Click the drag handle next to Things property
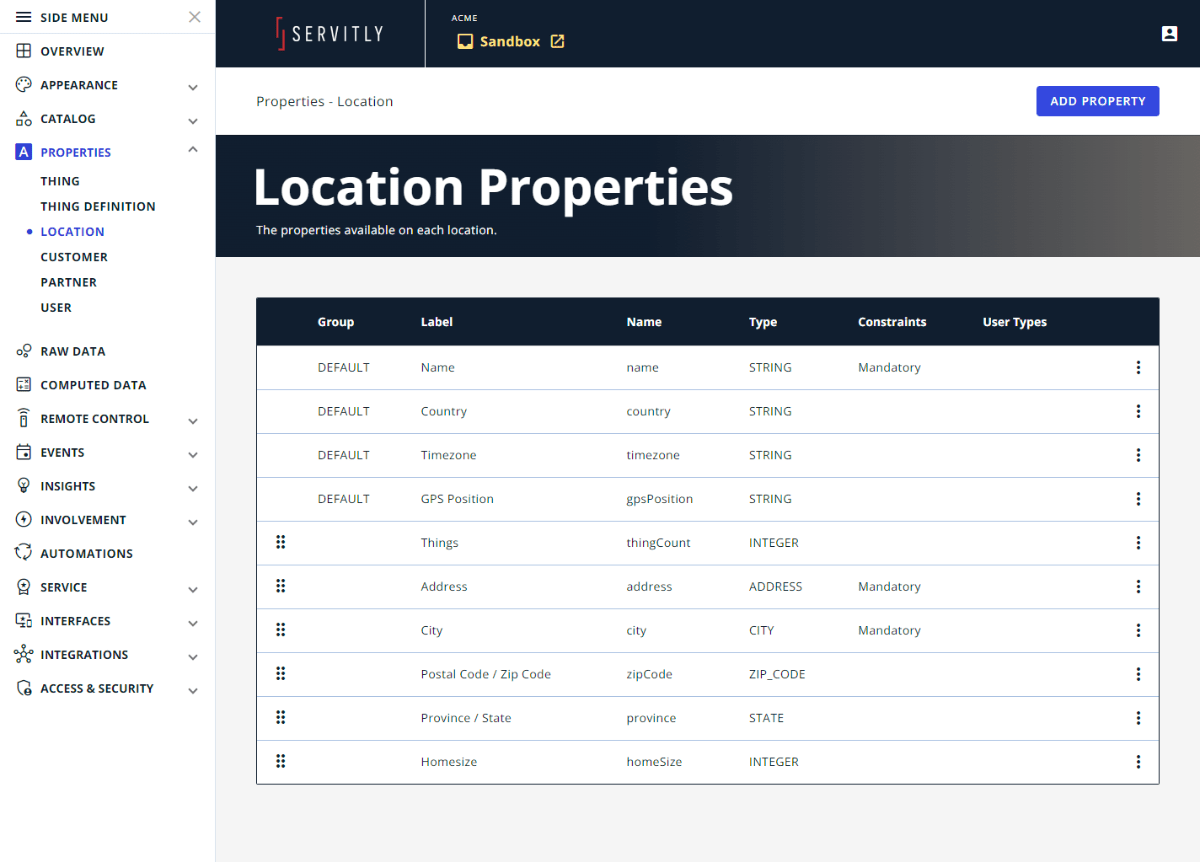 pyautogui.click(x=281, y=542)
